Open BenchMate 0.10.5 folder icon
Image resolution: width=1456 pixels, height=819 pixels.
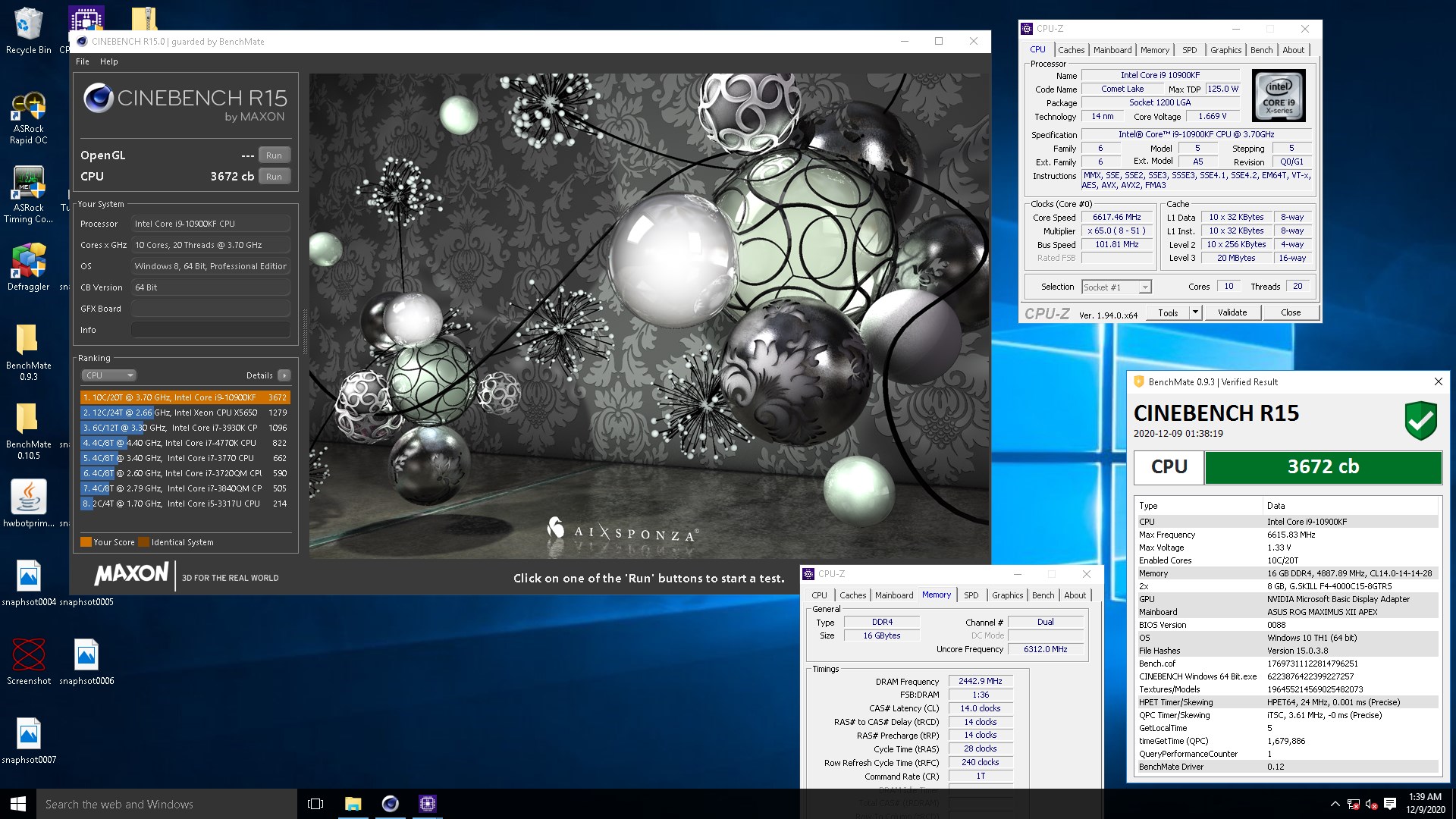pos(28,431)
